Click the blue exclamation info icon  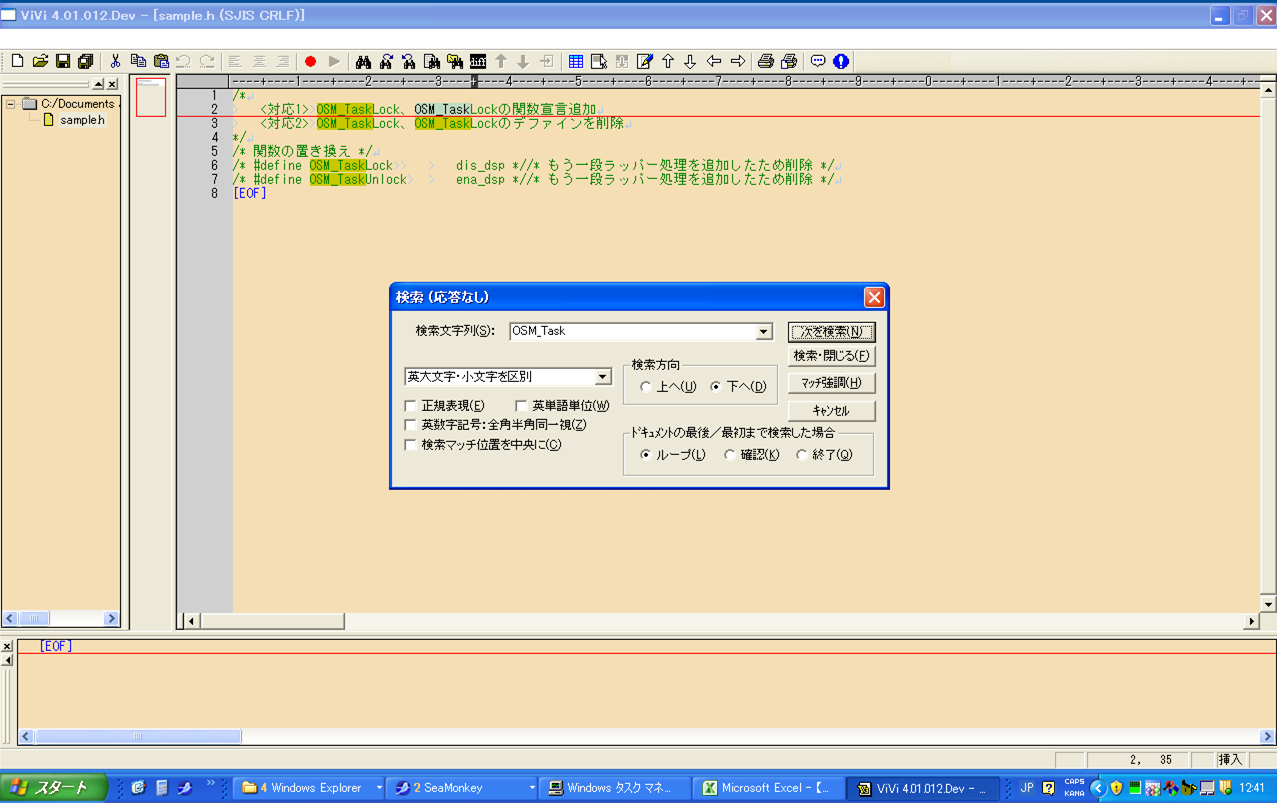tap(841, 62)
